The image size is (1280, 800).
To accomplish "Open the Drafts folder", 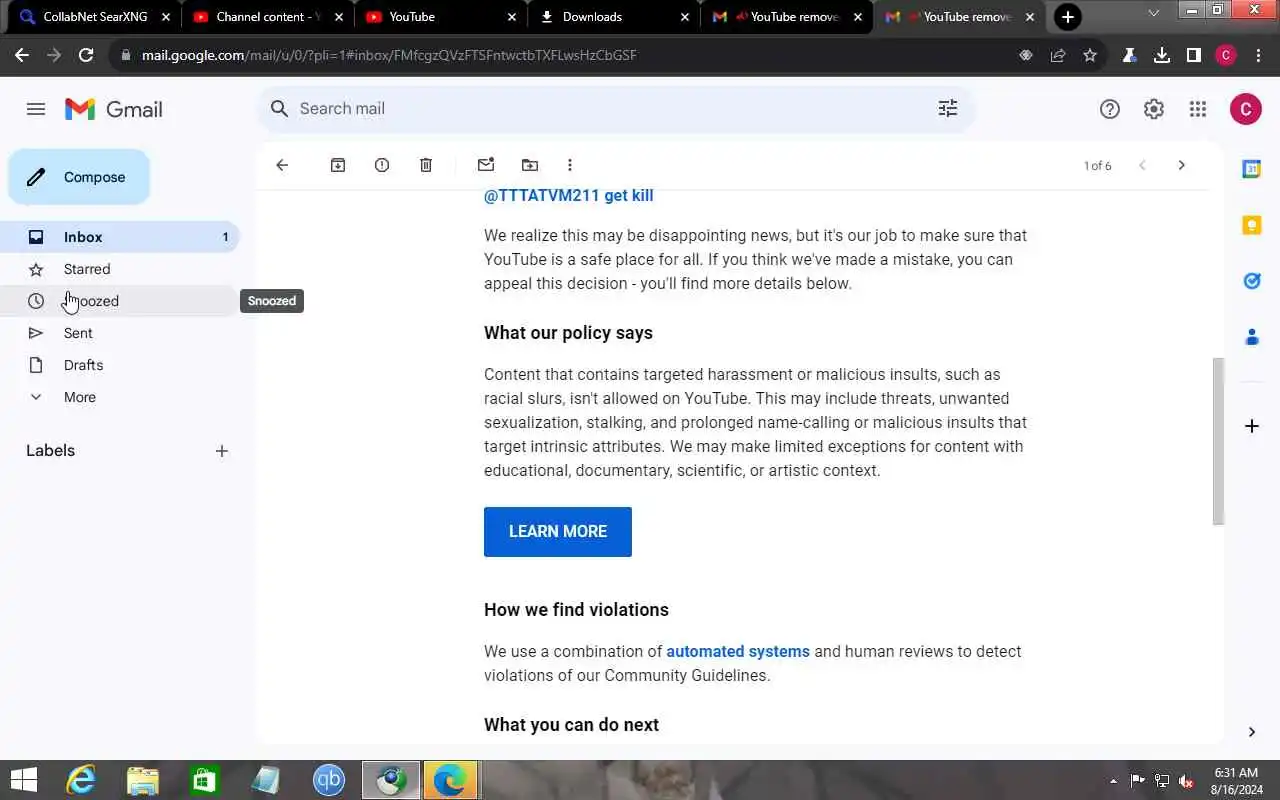I will 120,365.
